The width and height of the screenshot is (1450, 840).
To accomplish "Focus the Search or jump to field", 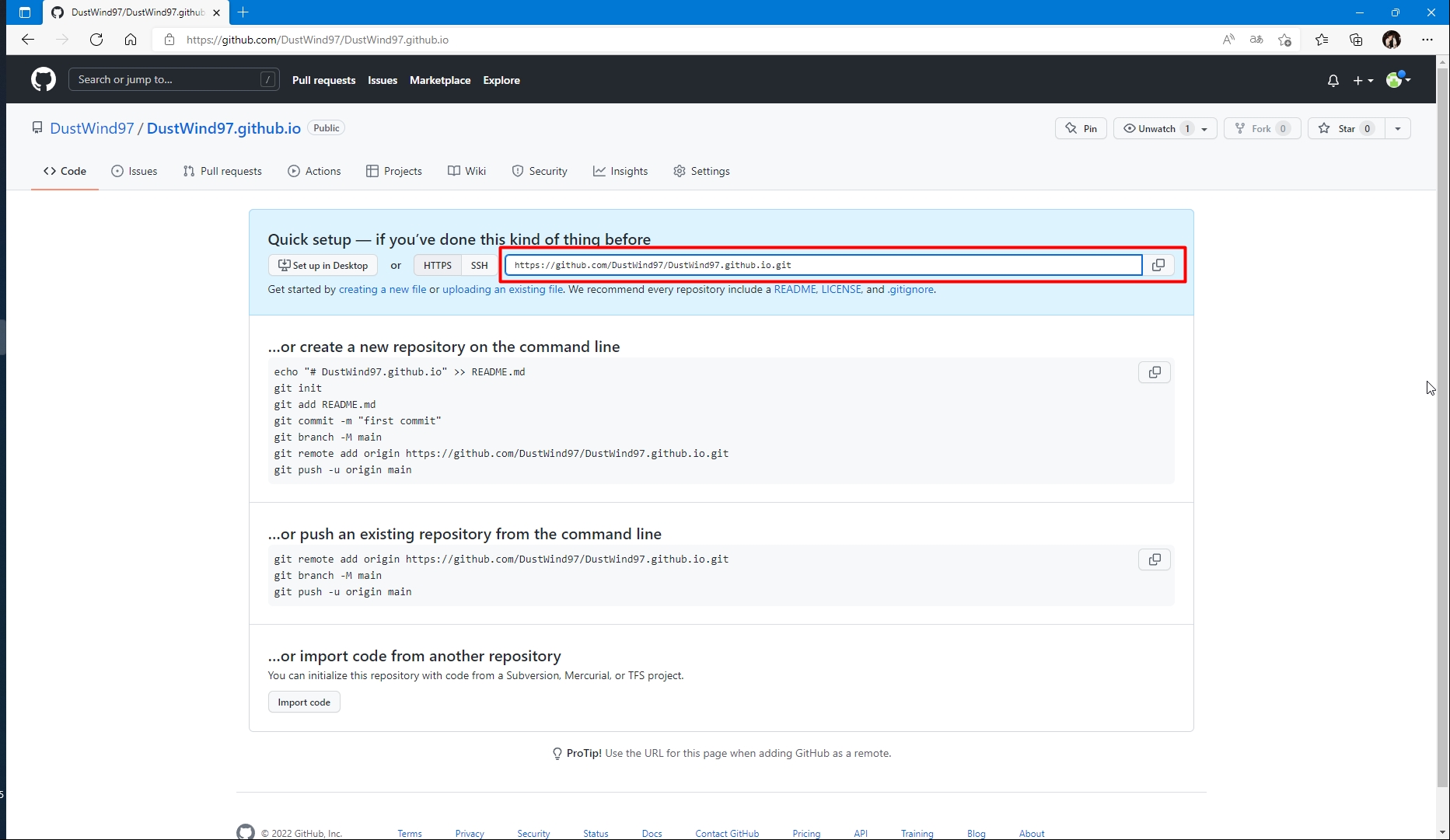I will (174, 79).
